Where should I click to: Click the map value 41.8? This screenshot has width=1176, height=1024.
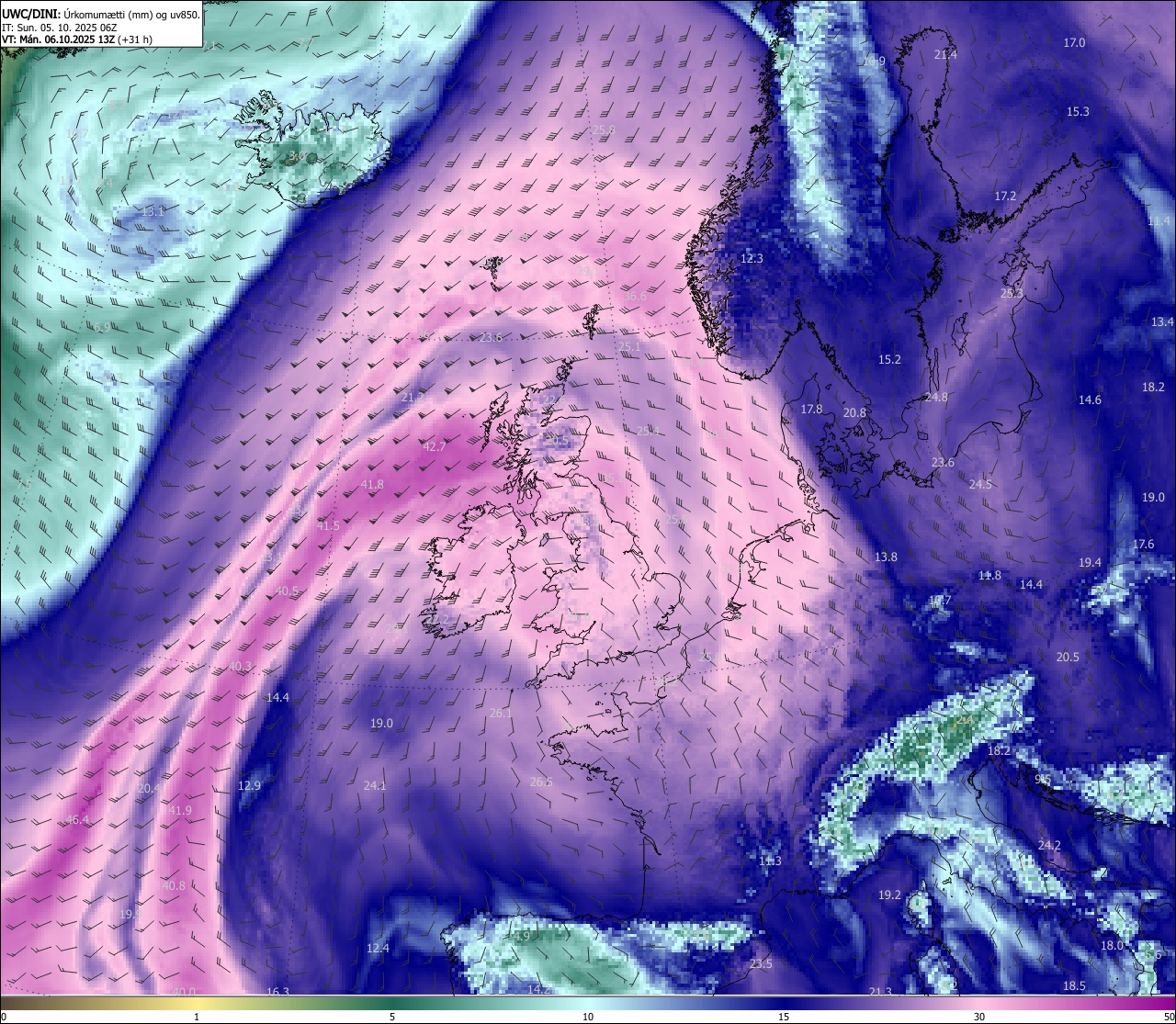(372, 484)
